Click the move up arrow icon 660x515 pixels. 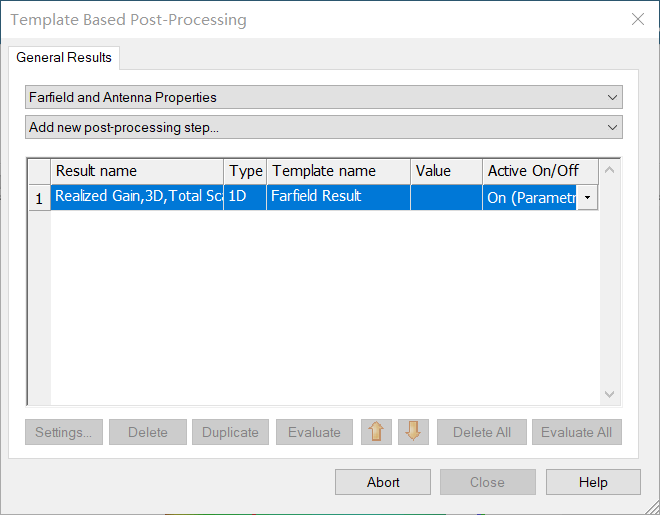point(376,432)
